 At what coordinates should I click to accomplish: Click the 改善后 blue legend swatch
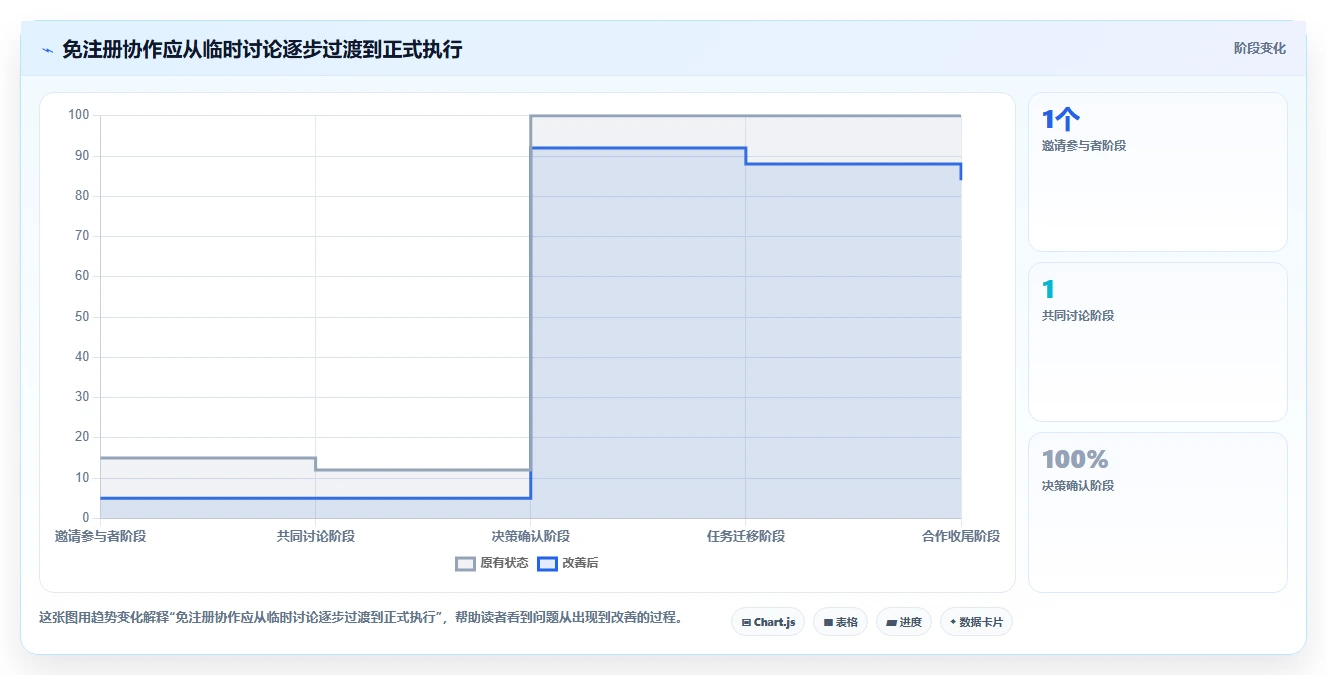pyautogui.click(x=547, y=563)
